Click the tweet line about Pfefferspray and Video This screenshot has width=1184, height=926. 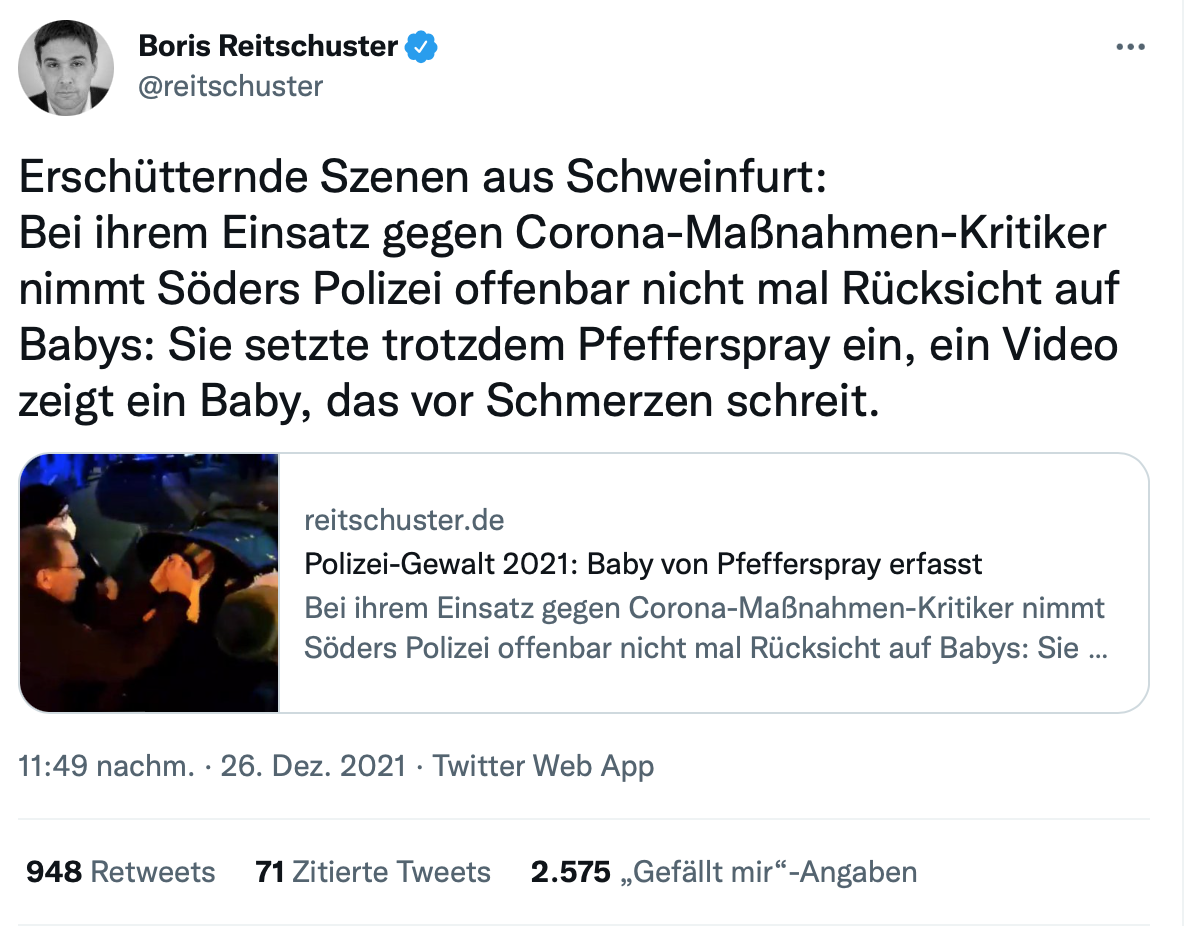(568, 345)
